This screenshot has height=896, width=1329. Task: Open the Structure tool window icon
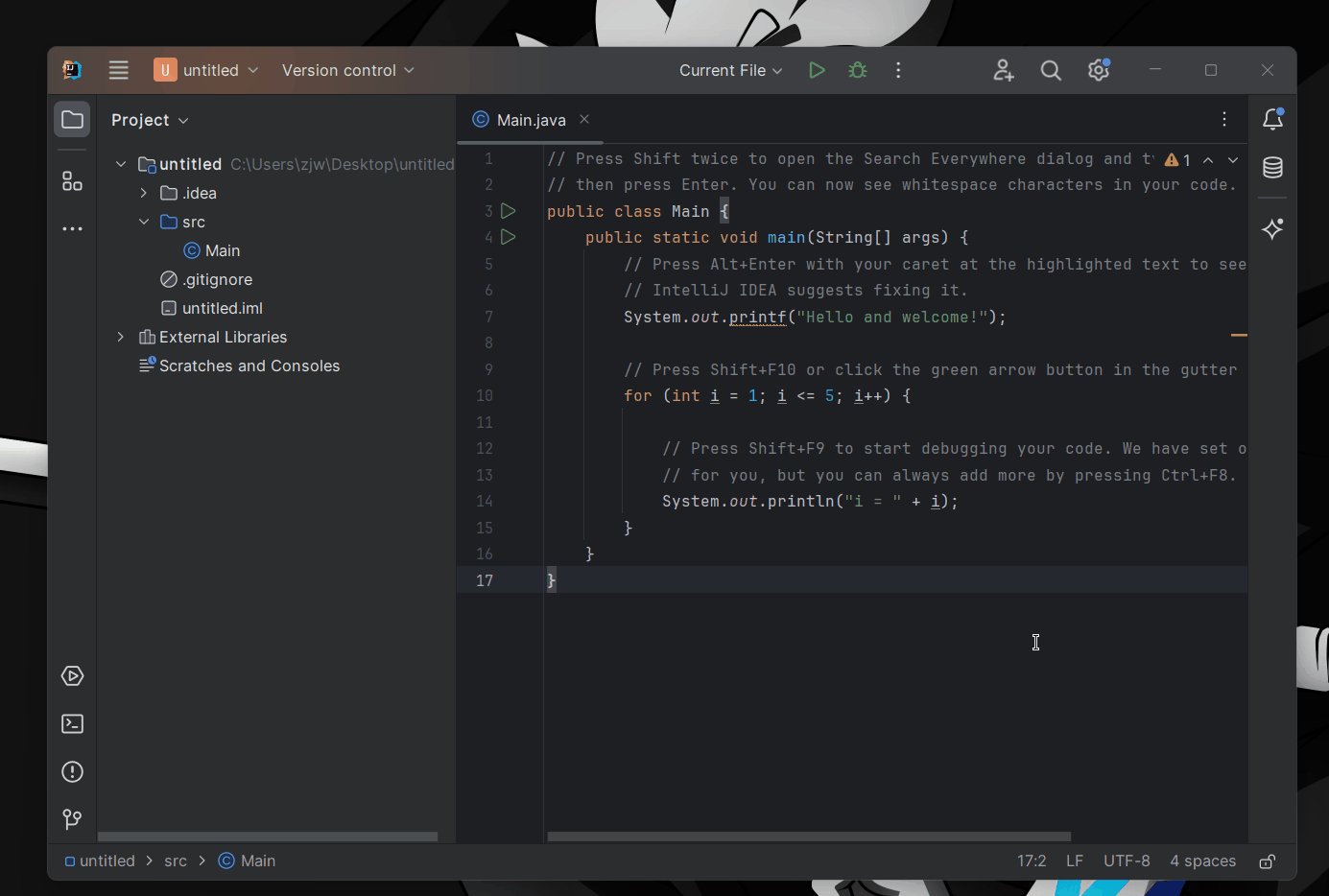click(72, 181)
